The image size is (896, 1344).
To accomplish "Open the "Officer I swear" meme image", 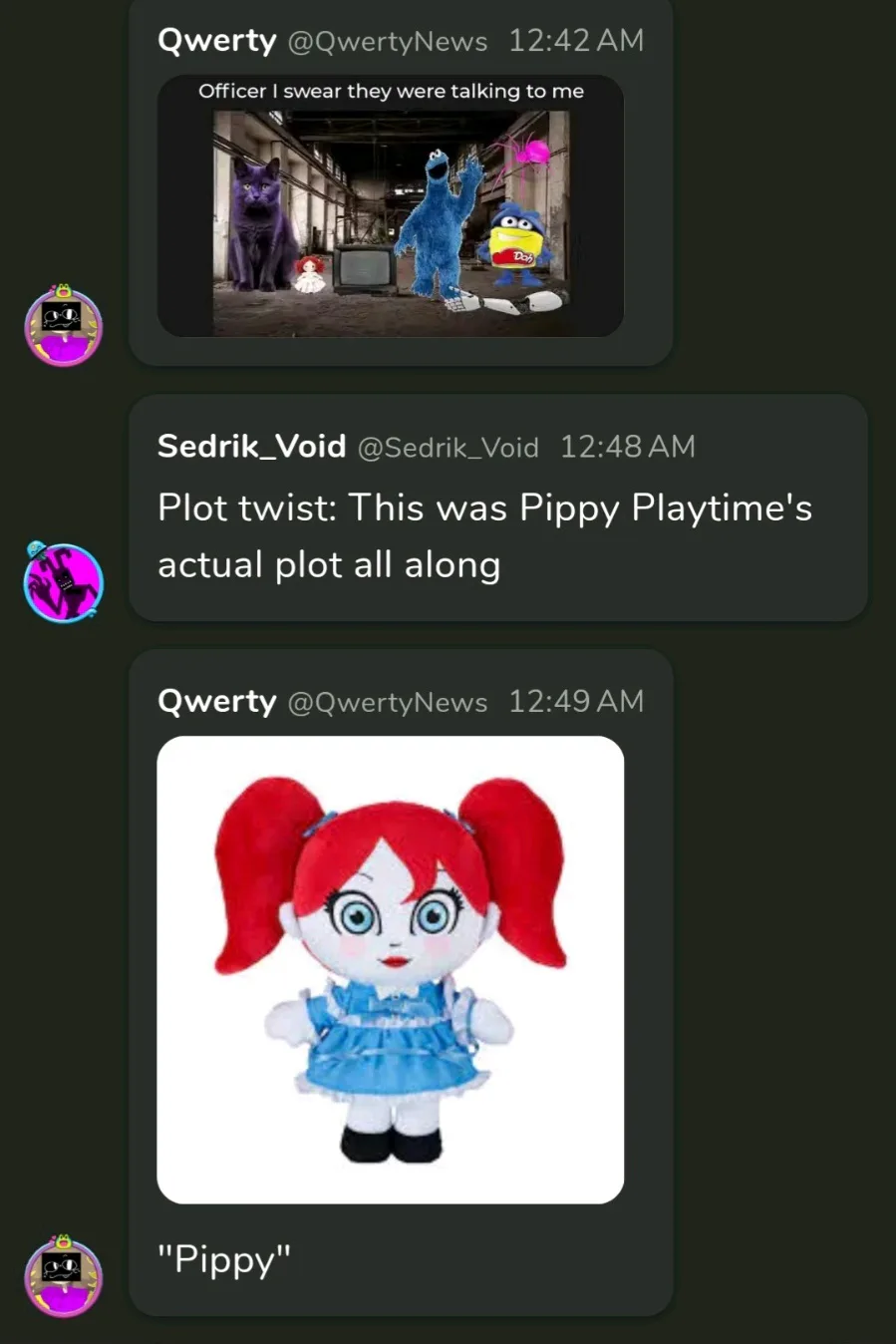I will pyautogui.click(x=391, y=205).
